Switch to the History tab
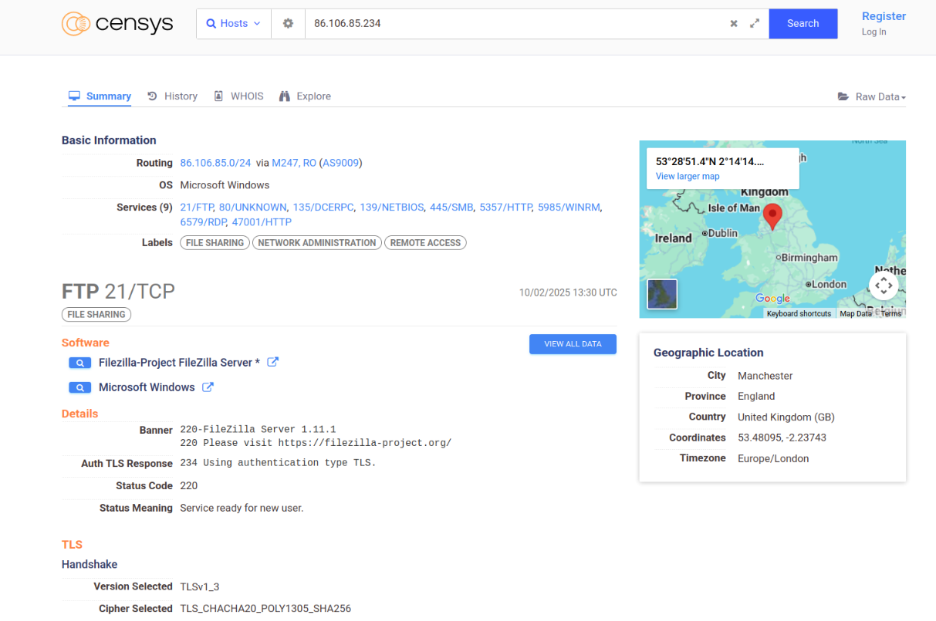The width and height of the screenshot is (936, 621). (172, 96)
